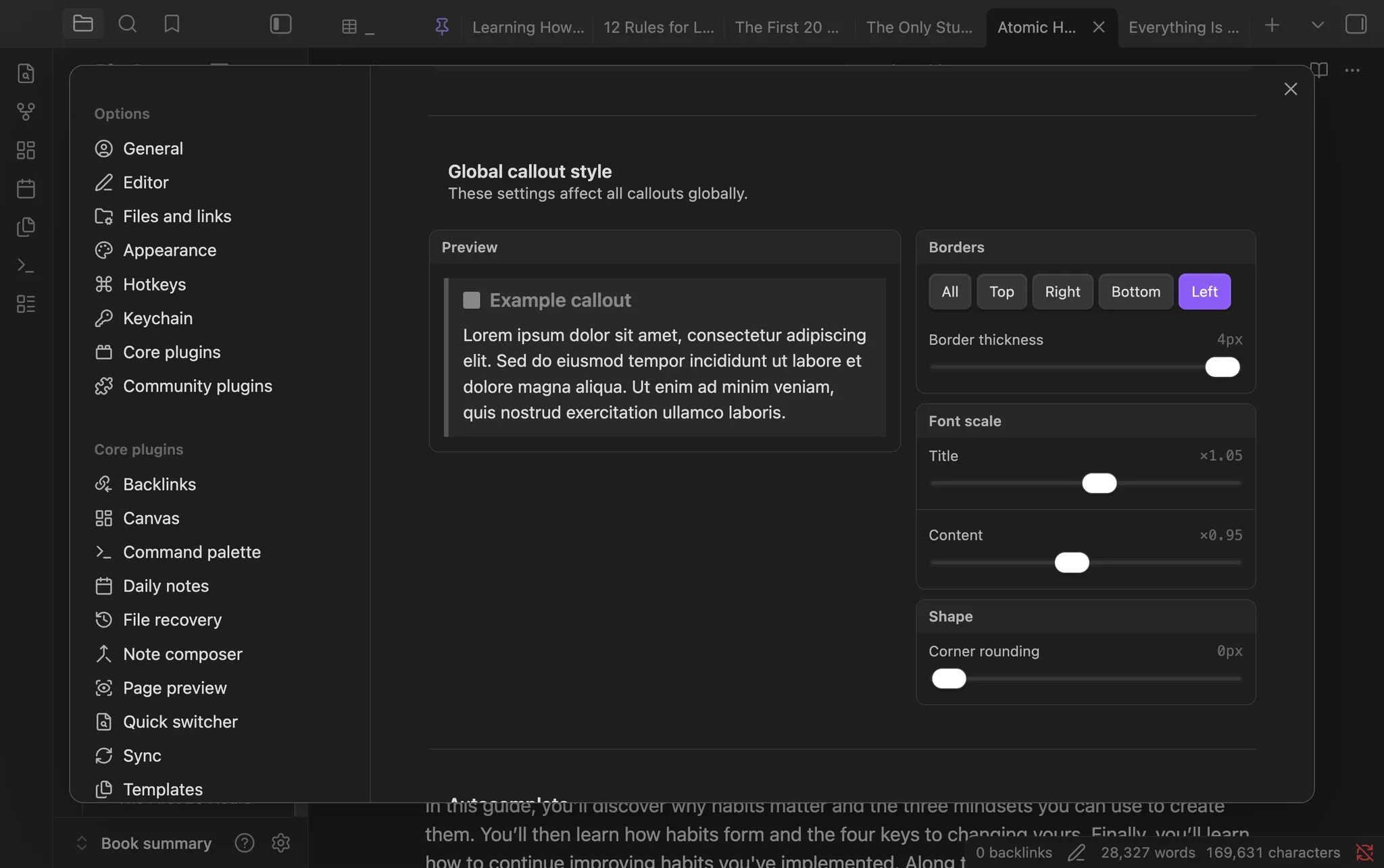Image resolution: width=1384 pixels, height=868 pixels.
Task: Open the more options three-dot icon
Action: (x=1352, y=70)
